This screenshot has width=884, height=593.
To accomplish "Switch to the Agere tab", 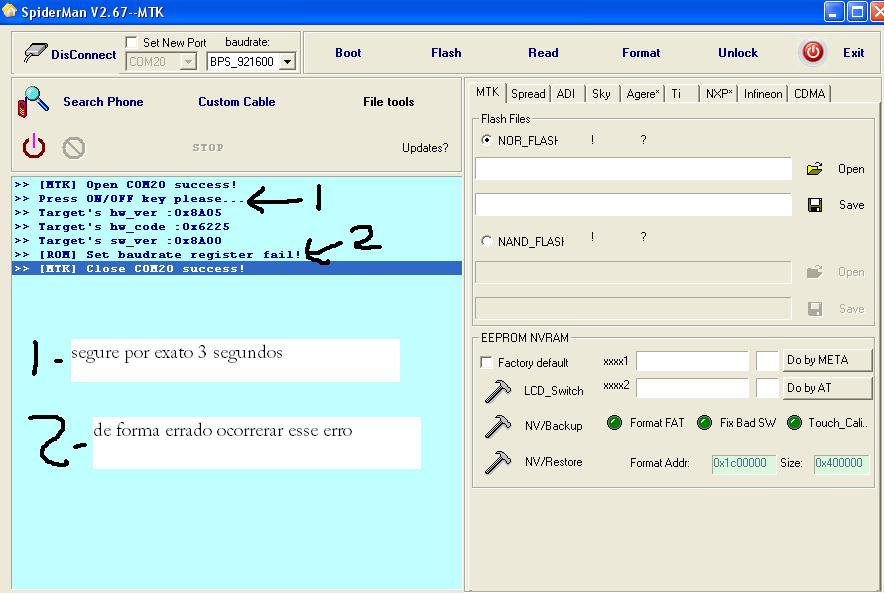I will (x=643, y=94).
